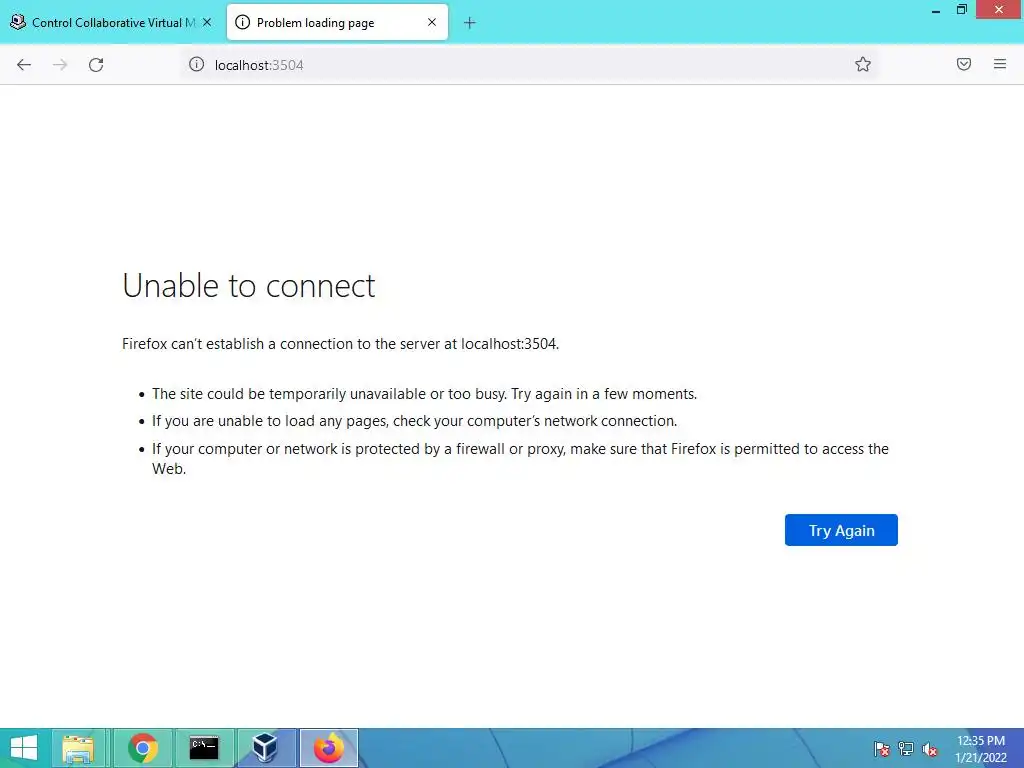
Task: Click bullet about firewall or proxy
Action: pyautogui.click(x=520, y=458)
